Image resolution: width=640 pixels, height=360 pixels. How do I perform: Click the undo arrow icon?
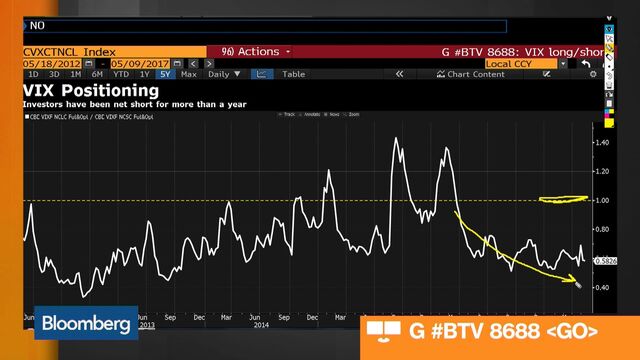(586, 64)
